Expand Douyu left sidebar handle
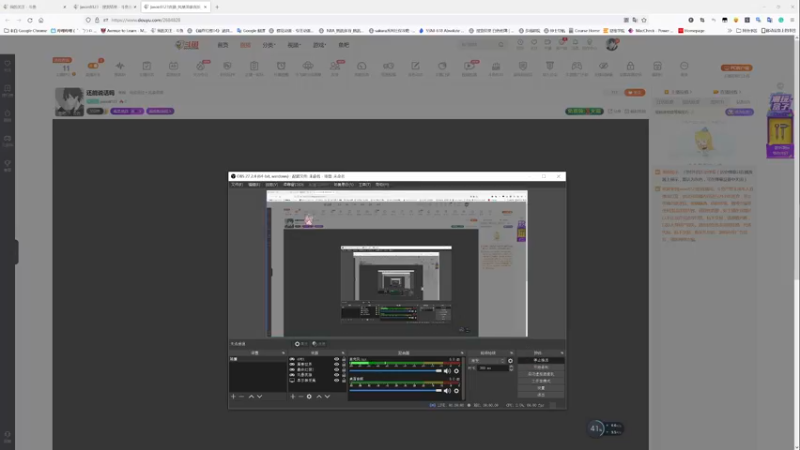800x450 pixels. click(16, 252)
